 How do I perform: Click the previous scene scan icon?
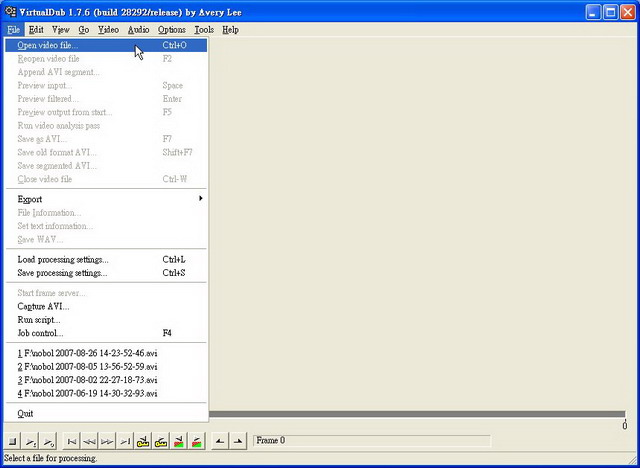[x=179, y=441]
